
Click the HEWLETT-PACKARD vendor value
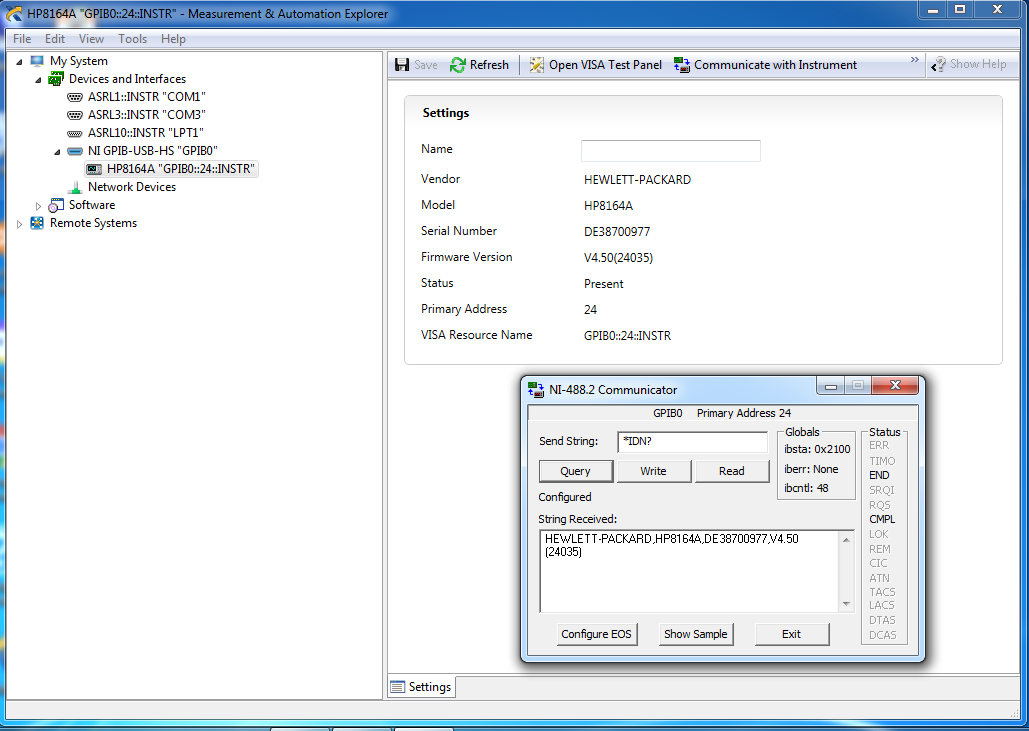tap(637, 180)
